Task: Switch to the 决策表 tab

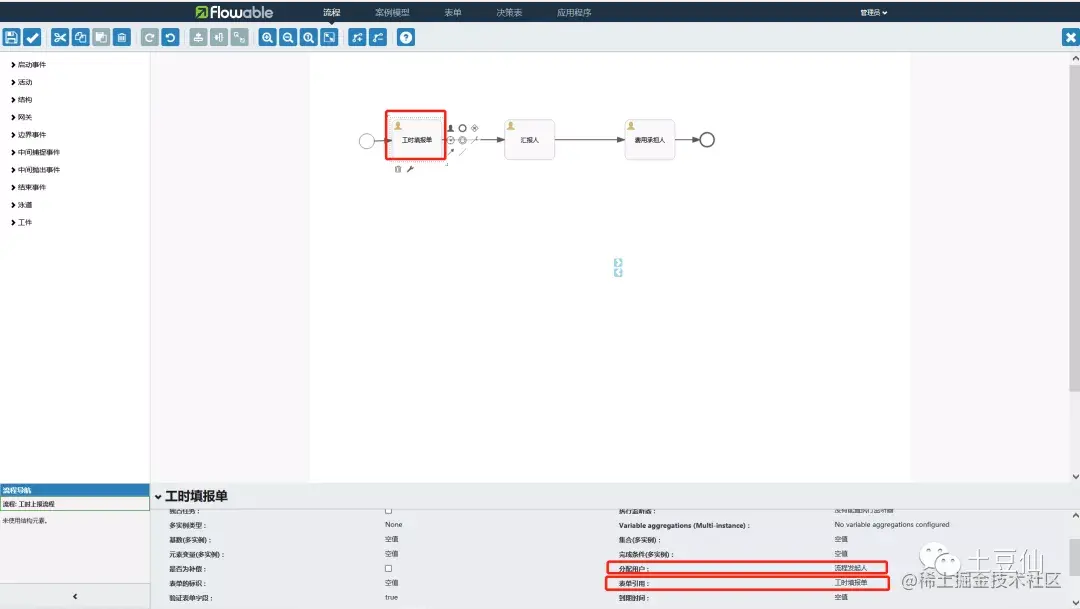Action: (x=509, y=12)
